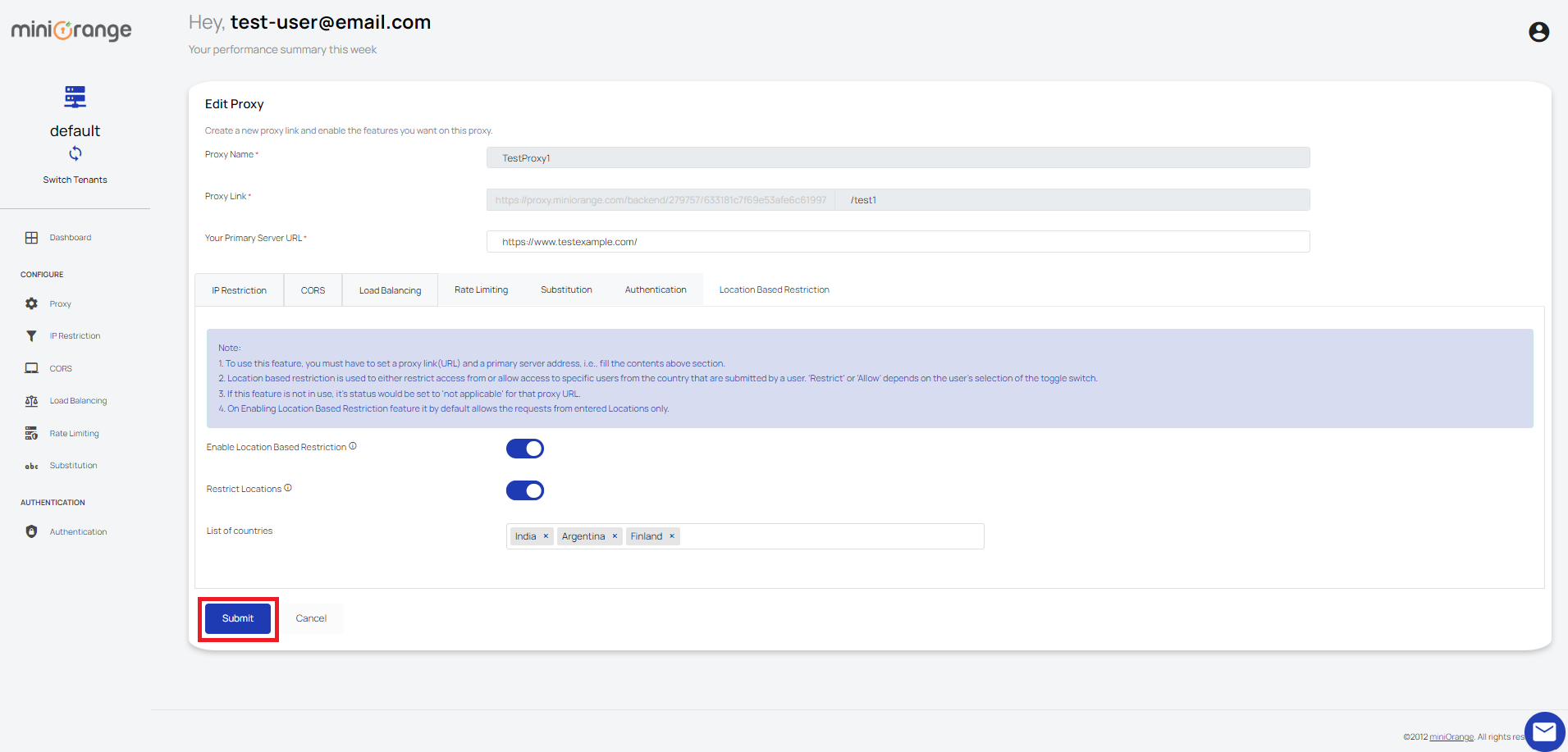Click the proxy link path field /test1
Image resolution: width=1568 pixels, height=752 pixels.
(1072, 200)
